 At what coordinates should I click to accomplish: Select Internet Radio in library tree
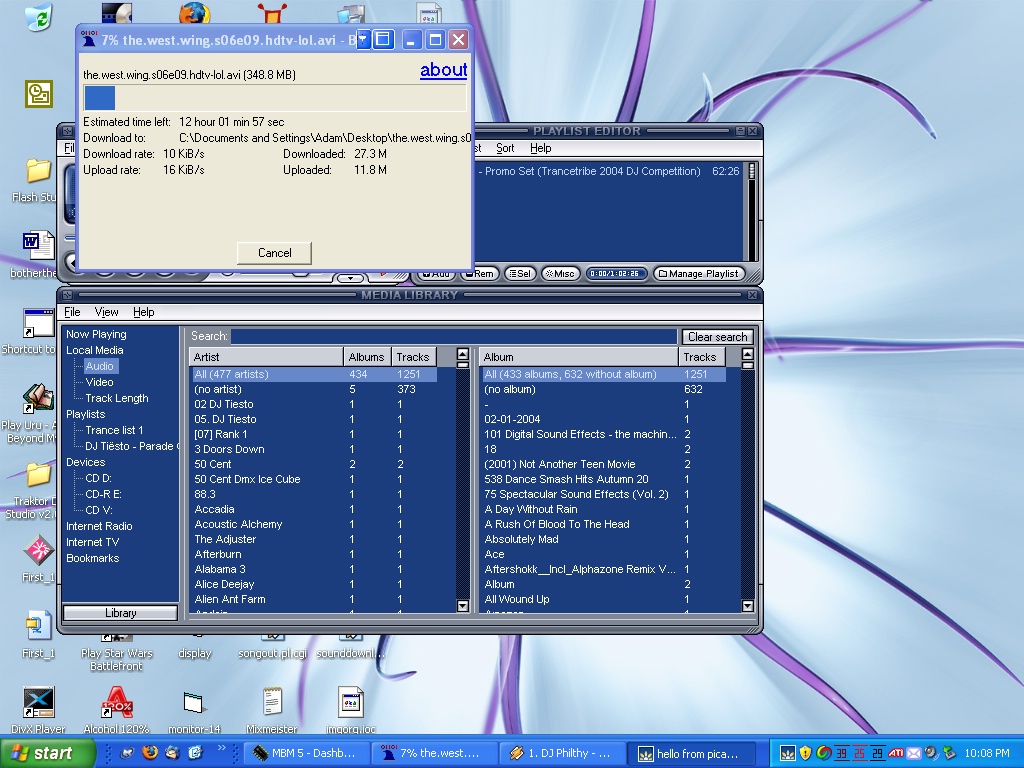click(x=99, y=526)
